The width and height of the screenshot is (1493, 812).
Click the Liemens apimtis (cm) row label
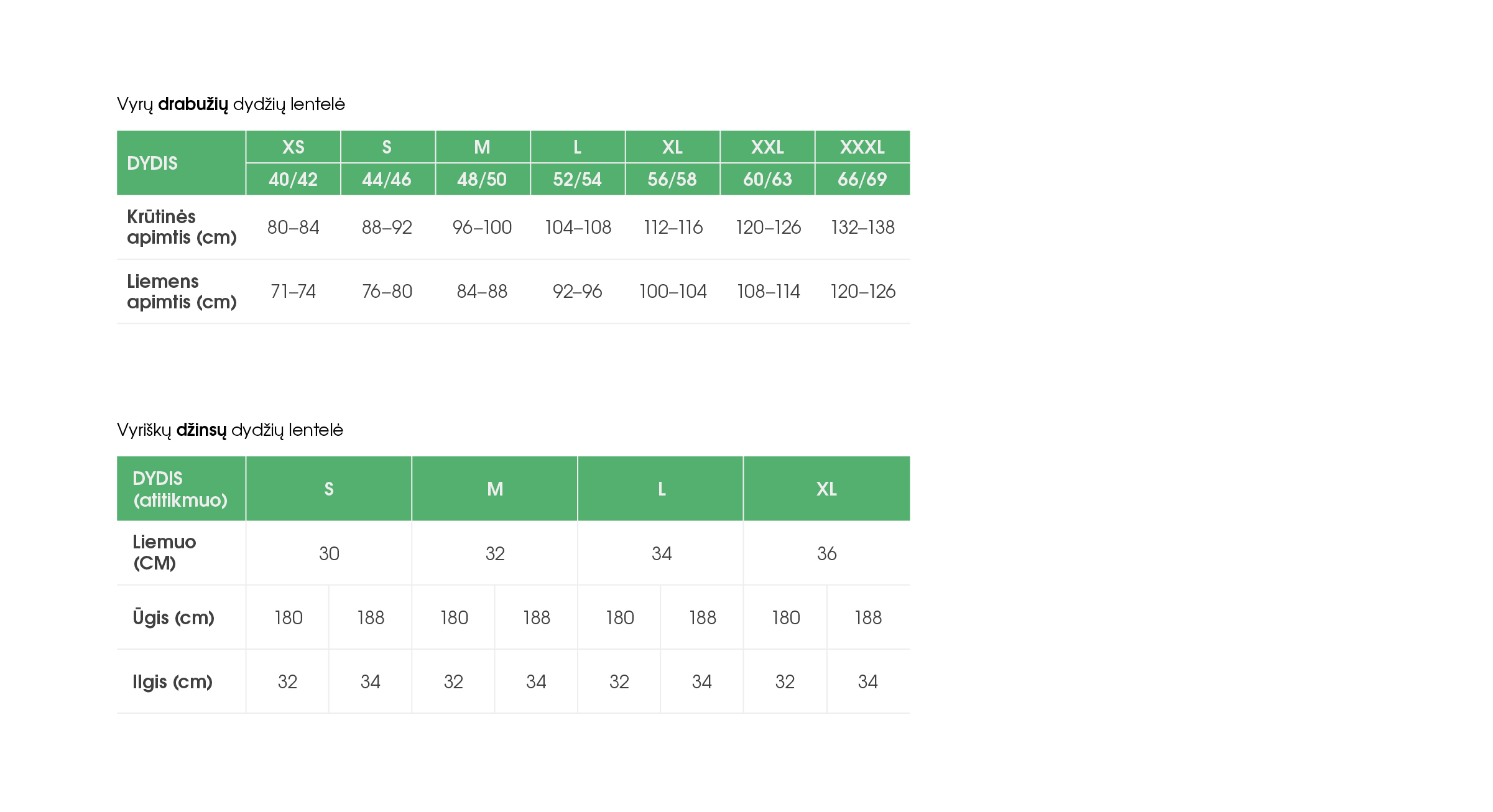[182, 292]
